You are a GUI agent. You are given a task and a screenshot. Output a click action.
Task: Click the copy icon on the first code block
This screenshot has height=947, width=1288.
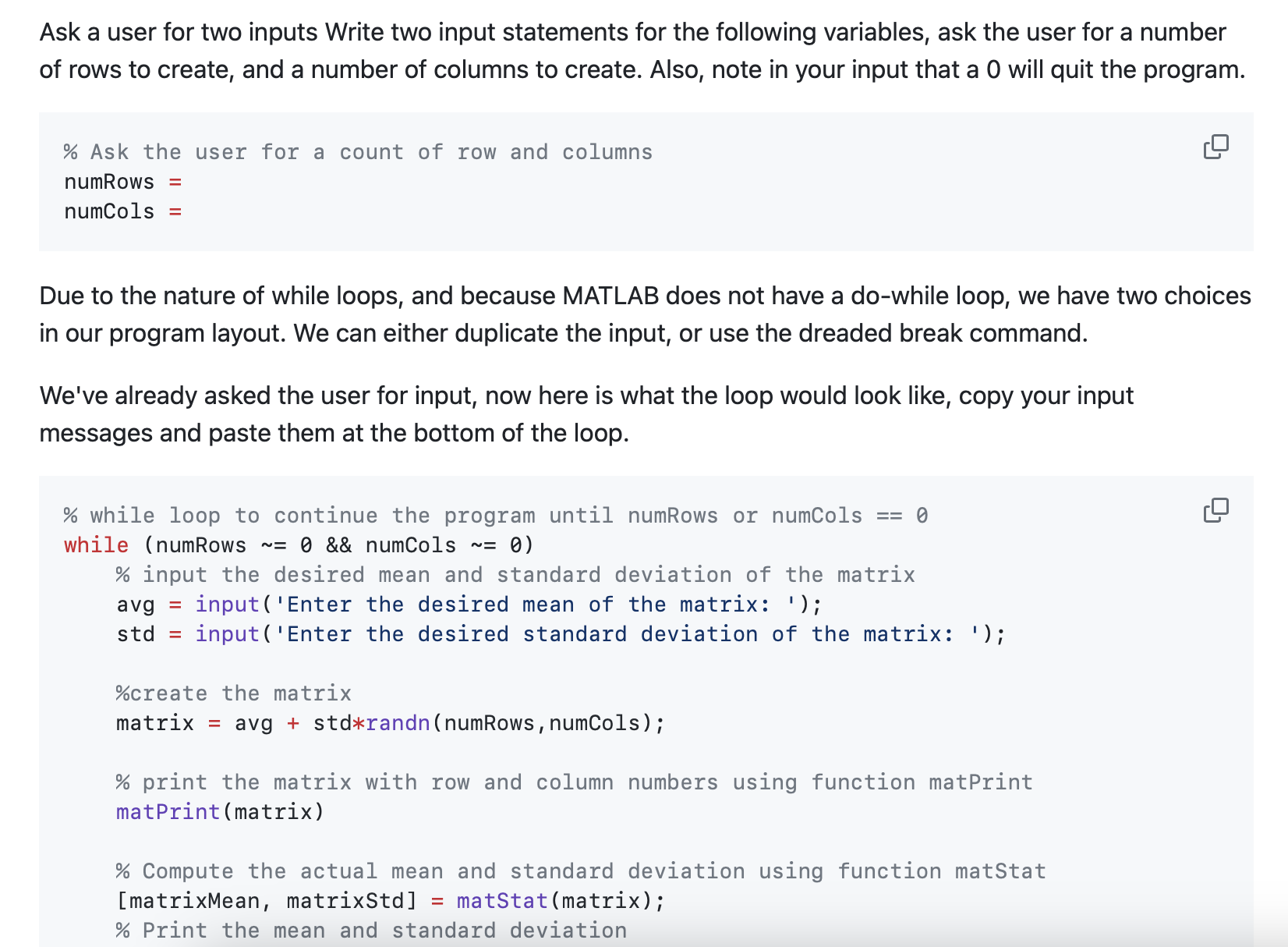point(1215,146)
